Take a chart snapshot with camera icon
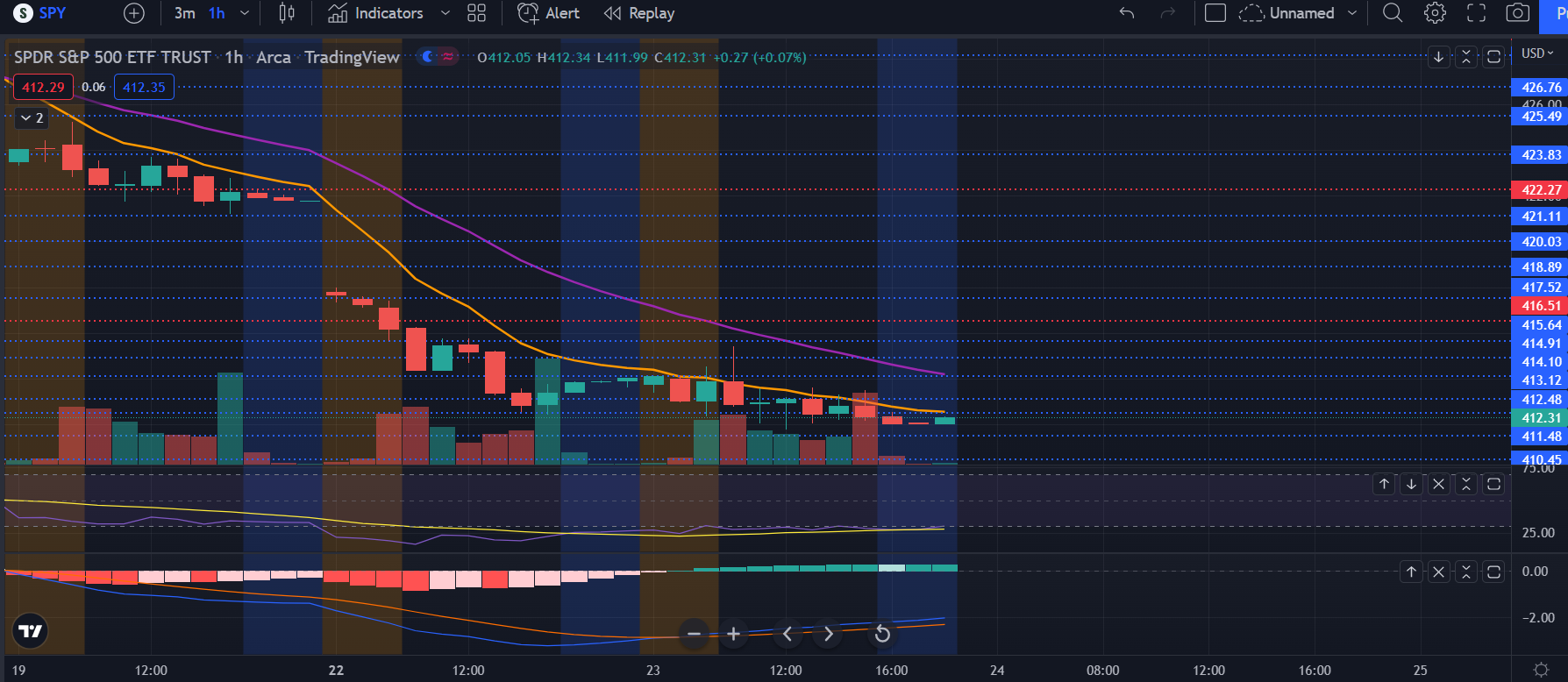This screenshot has height=682, width=1568. pyautogui.click(x=1518, y=13)
